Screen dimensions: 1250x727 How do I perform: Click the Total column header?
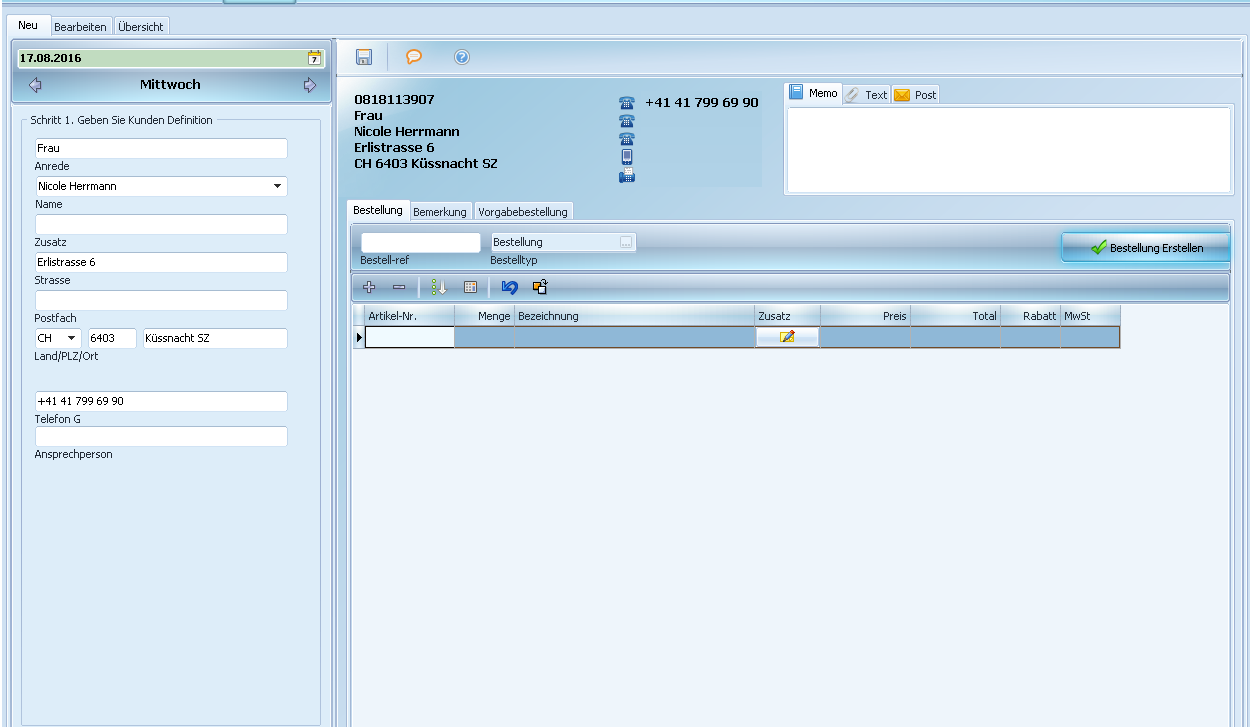(956, 315)
